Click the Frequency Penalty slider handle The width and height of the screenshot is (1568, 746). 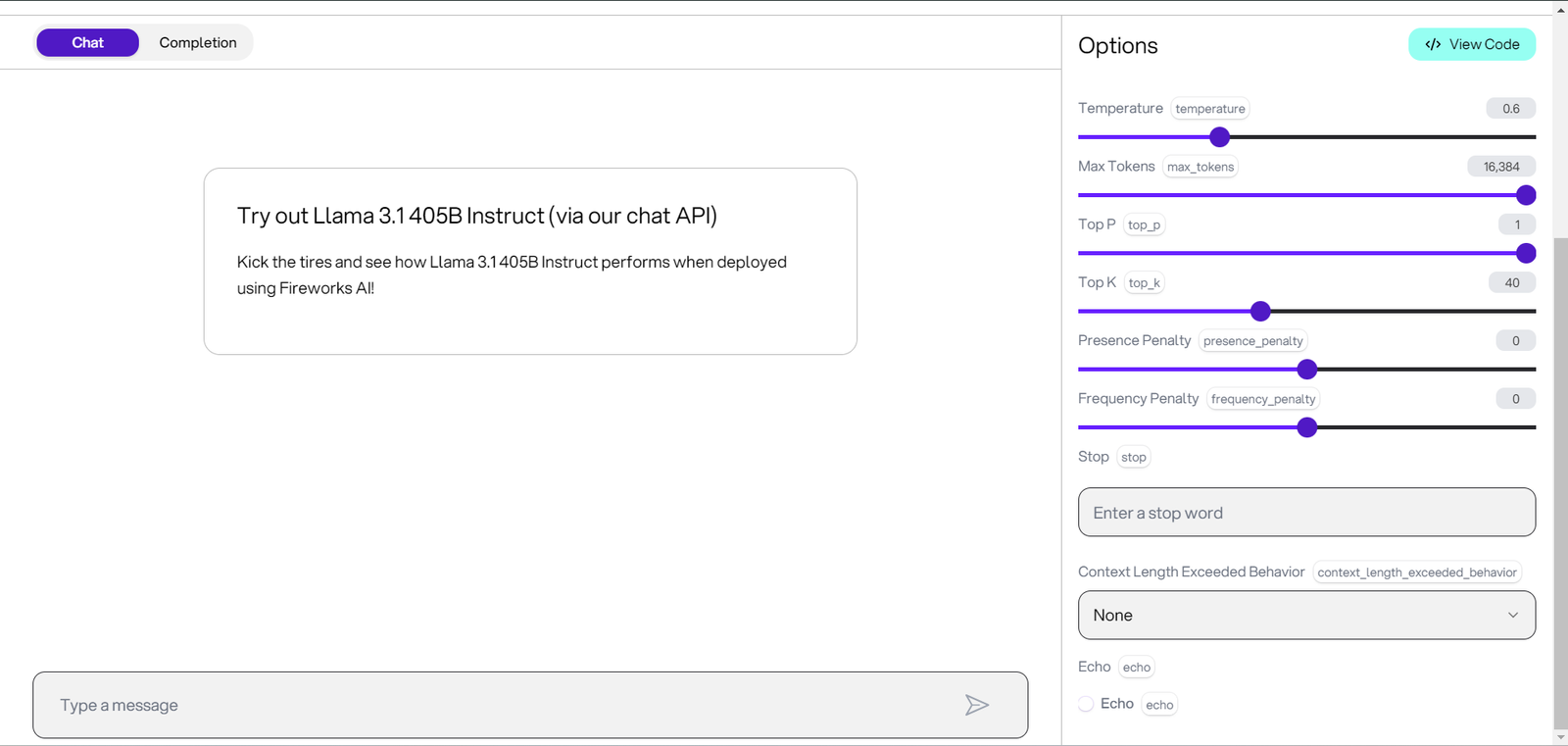coord(1306,427)
